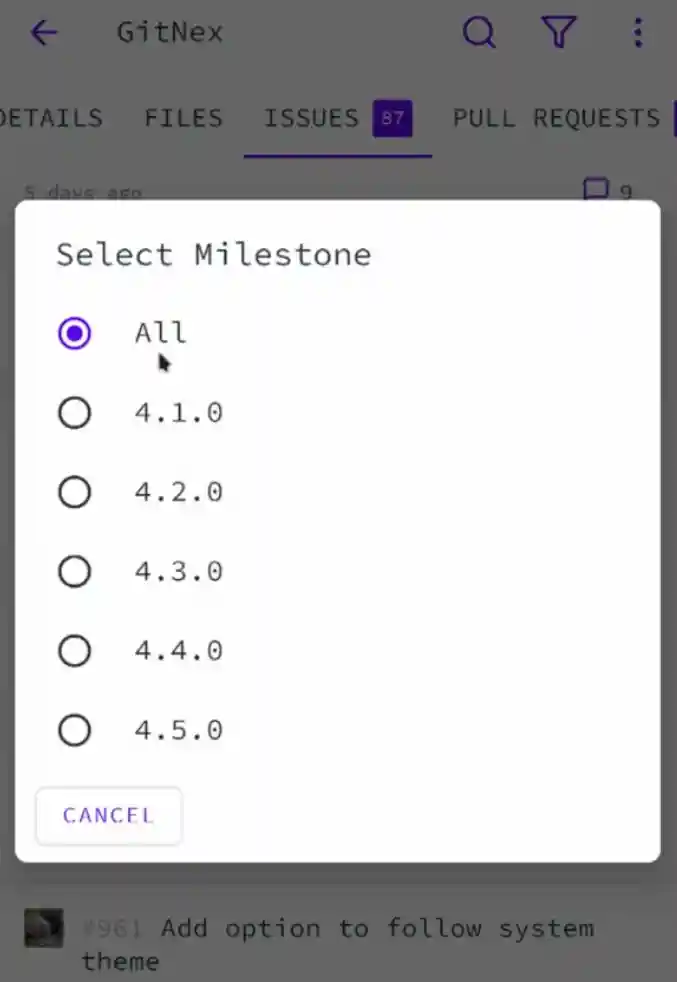Click the avatar next to issue #961
Screen dimensions: 677x982
click(44, 928)
